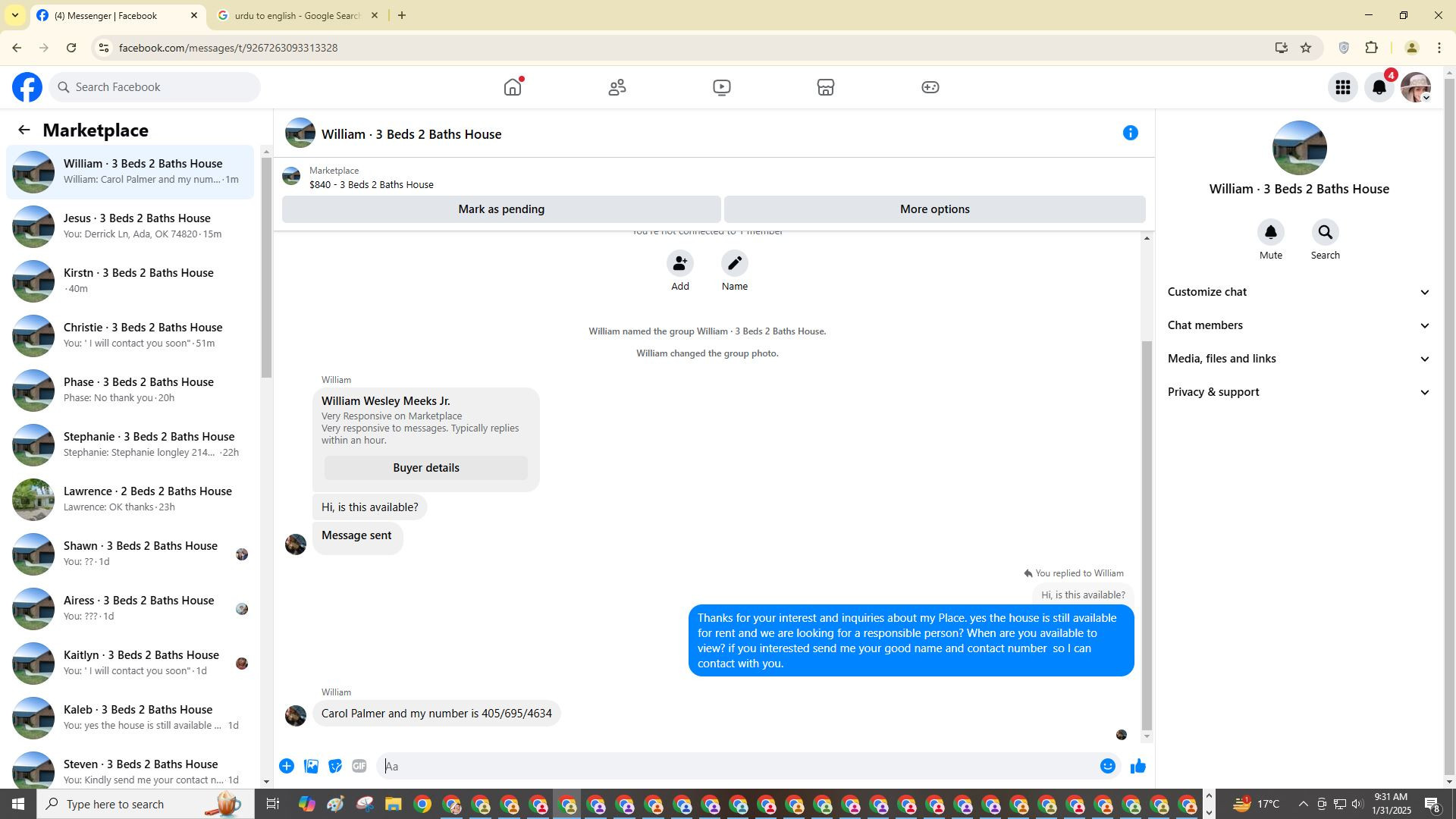This screenshot has width=1456, height=819.
Task: Click the Windows taskbar search box
Action: click(144, 805)
